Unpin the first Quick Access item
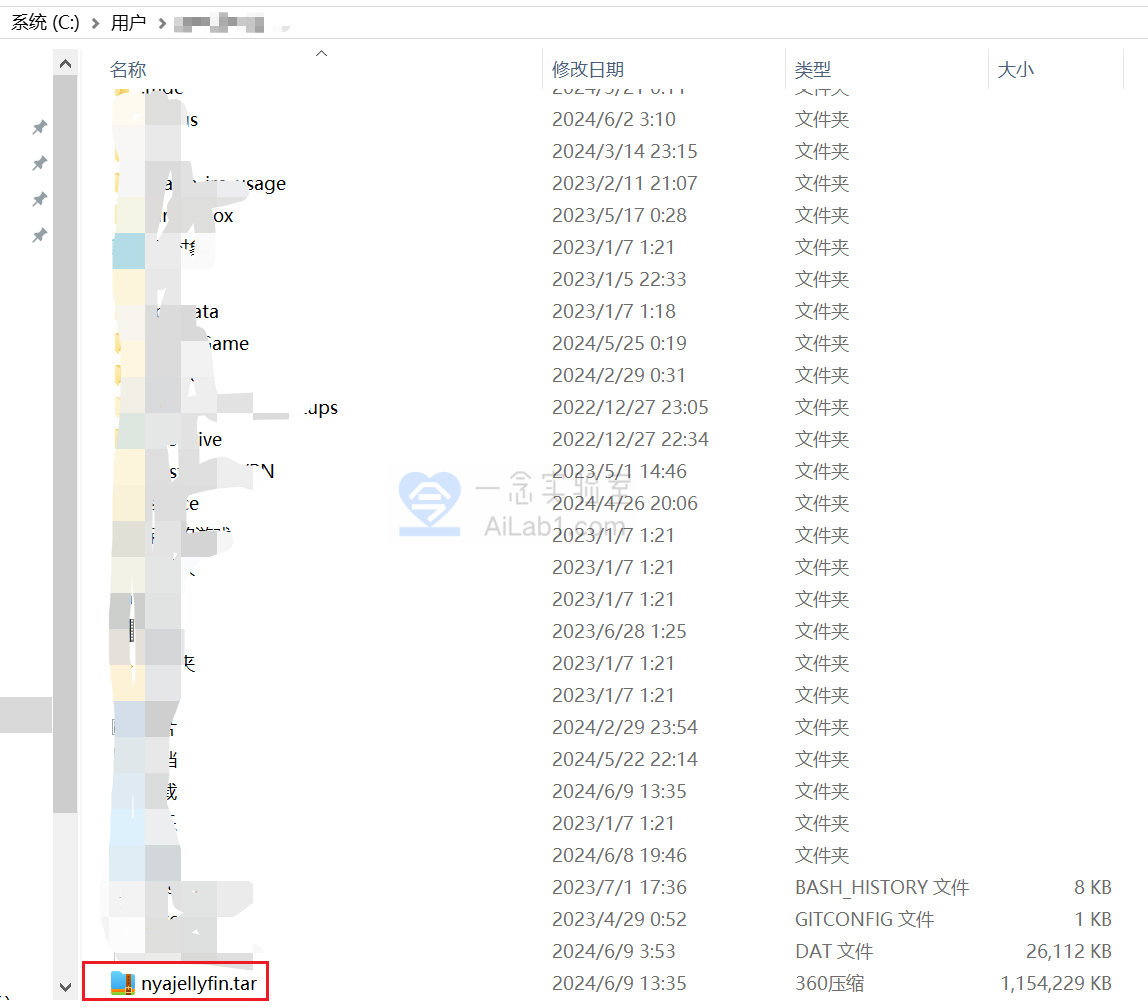1148x1007 pixels. (40, 127)
